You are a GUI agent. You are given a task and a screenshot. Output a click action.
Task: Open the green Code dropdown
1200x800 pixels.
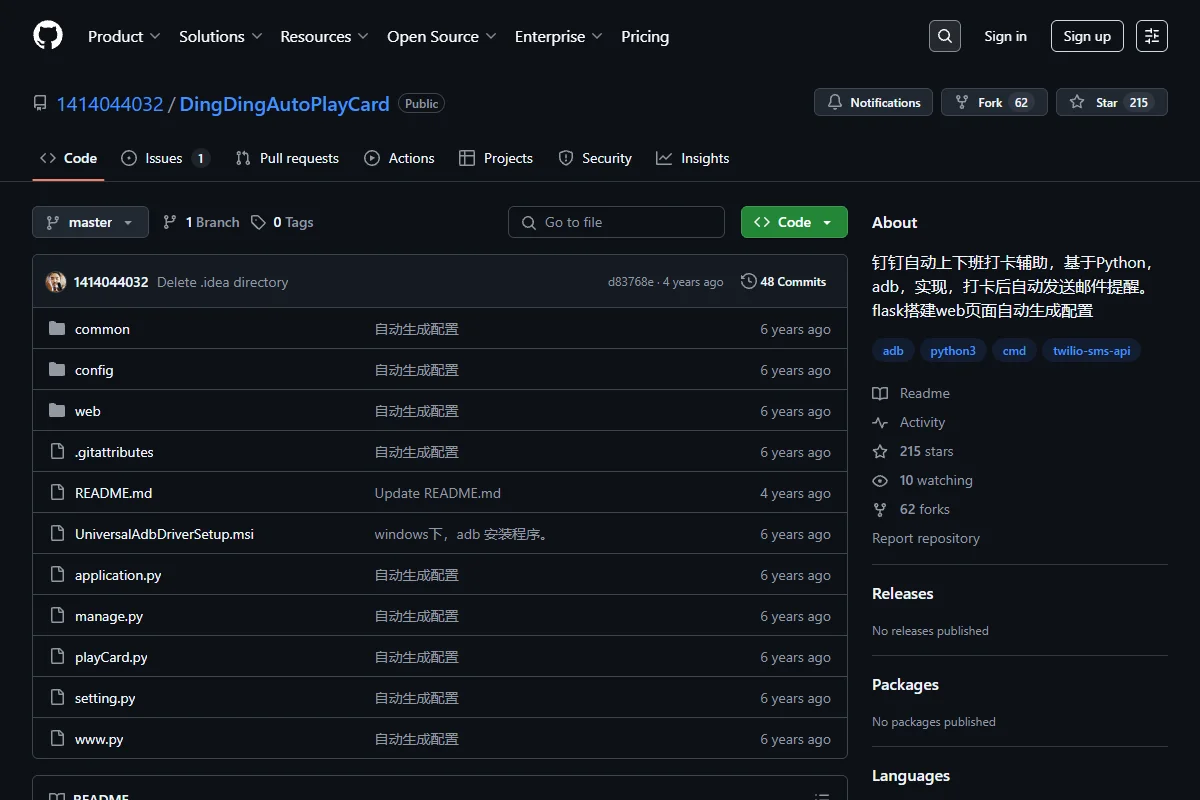click(794, 222)
